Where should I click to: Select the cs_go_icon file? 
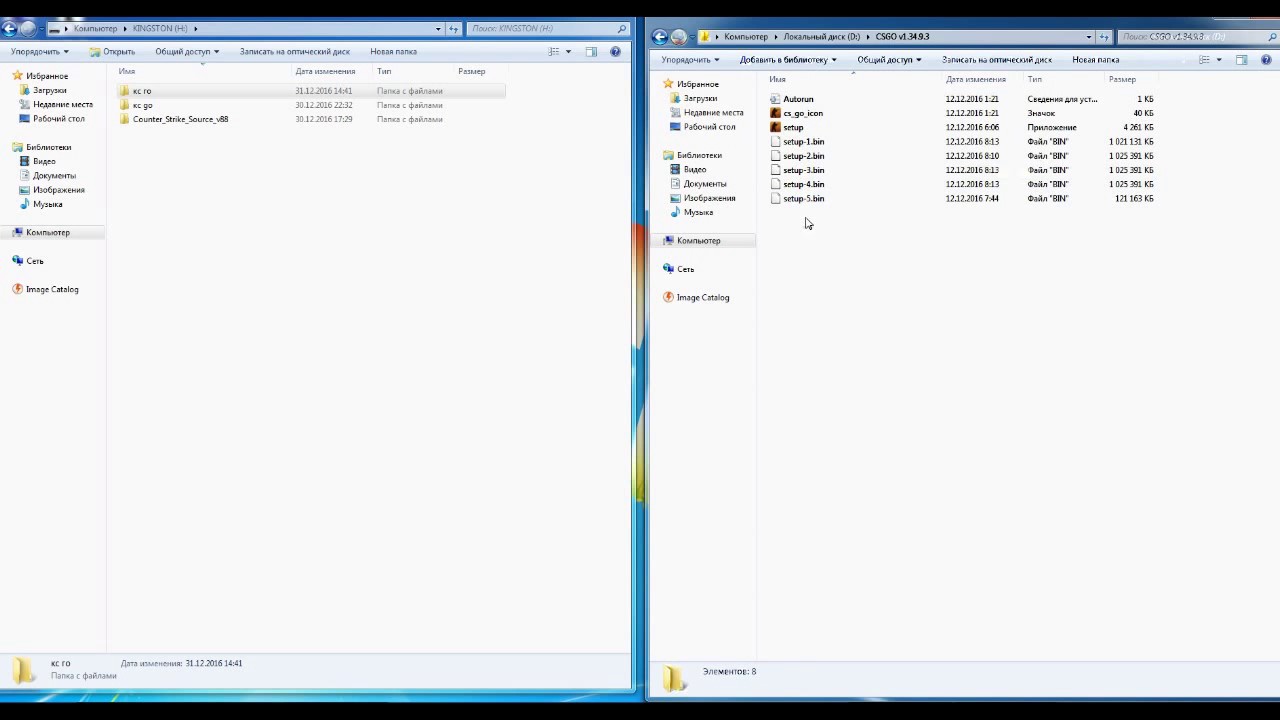click(x=803, y=113)
